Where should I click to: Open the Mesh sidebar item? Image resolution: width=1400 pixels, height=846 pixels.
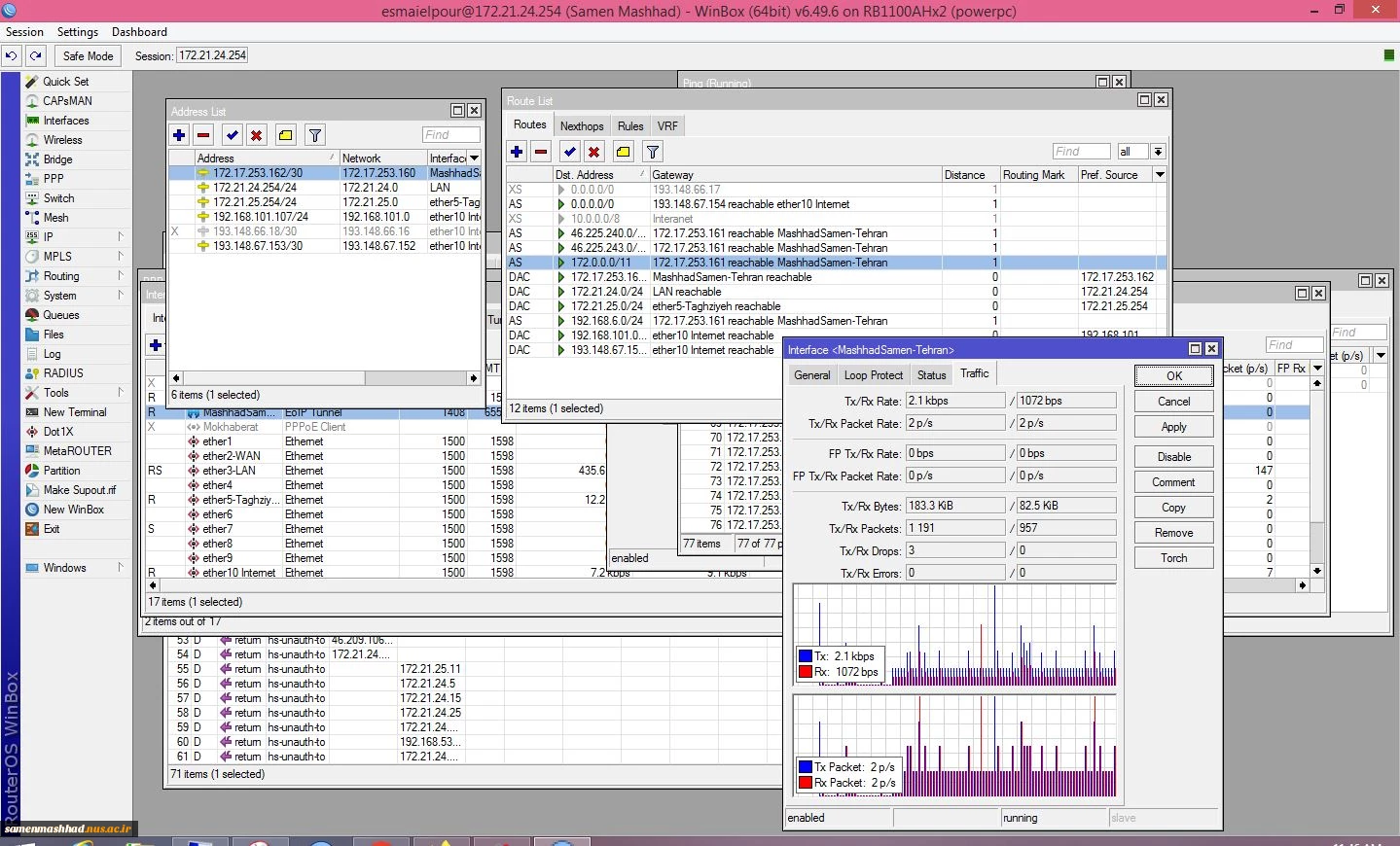tap(56, 218)
